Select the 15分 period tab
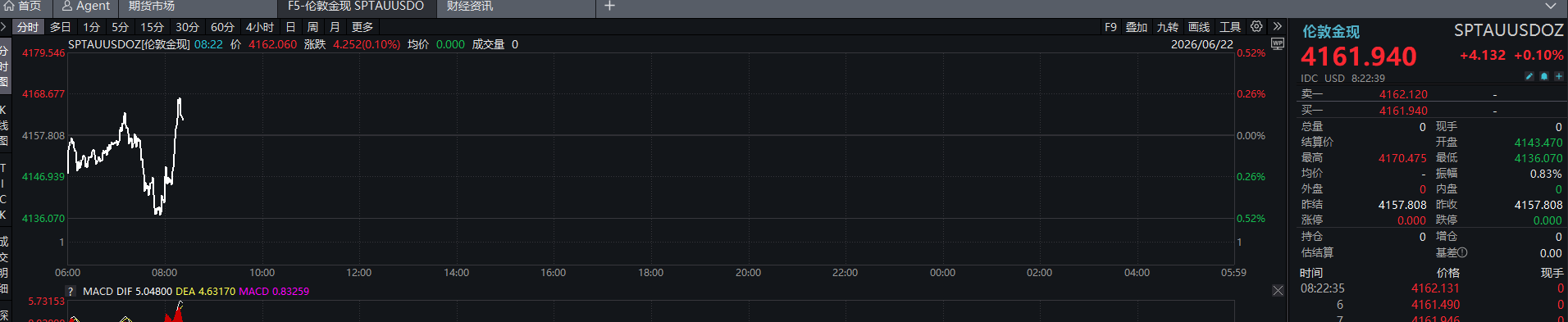 click(153, 27)
